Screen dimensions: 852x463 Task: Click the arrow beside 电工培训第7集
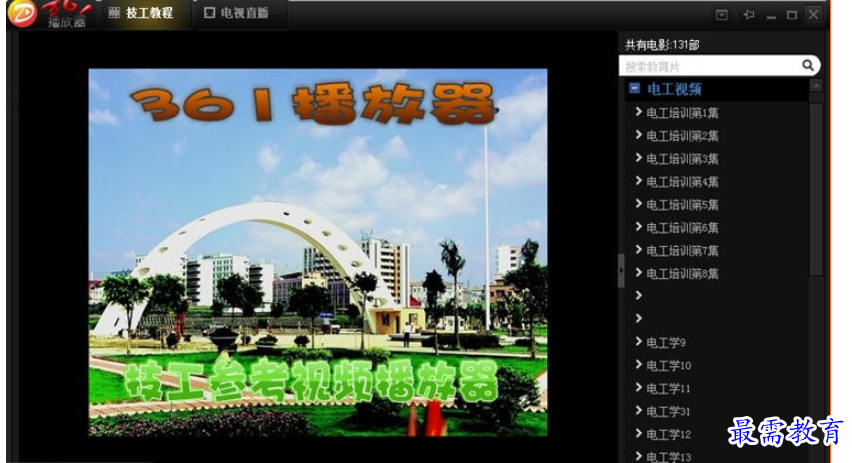point(639,249)
